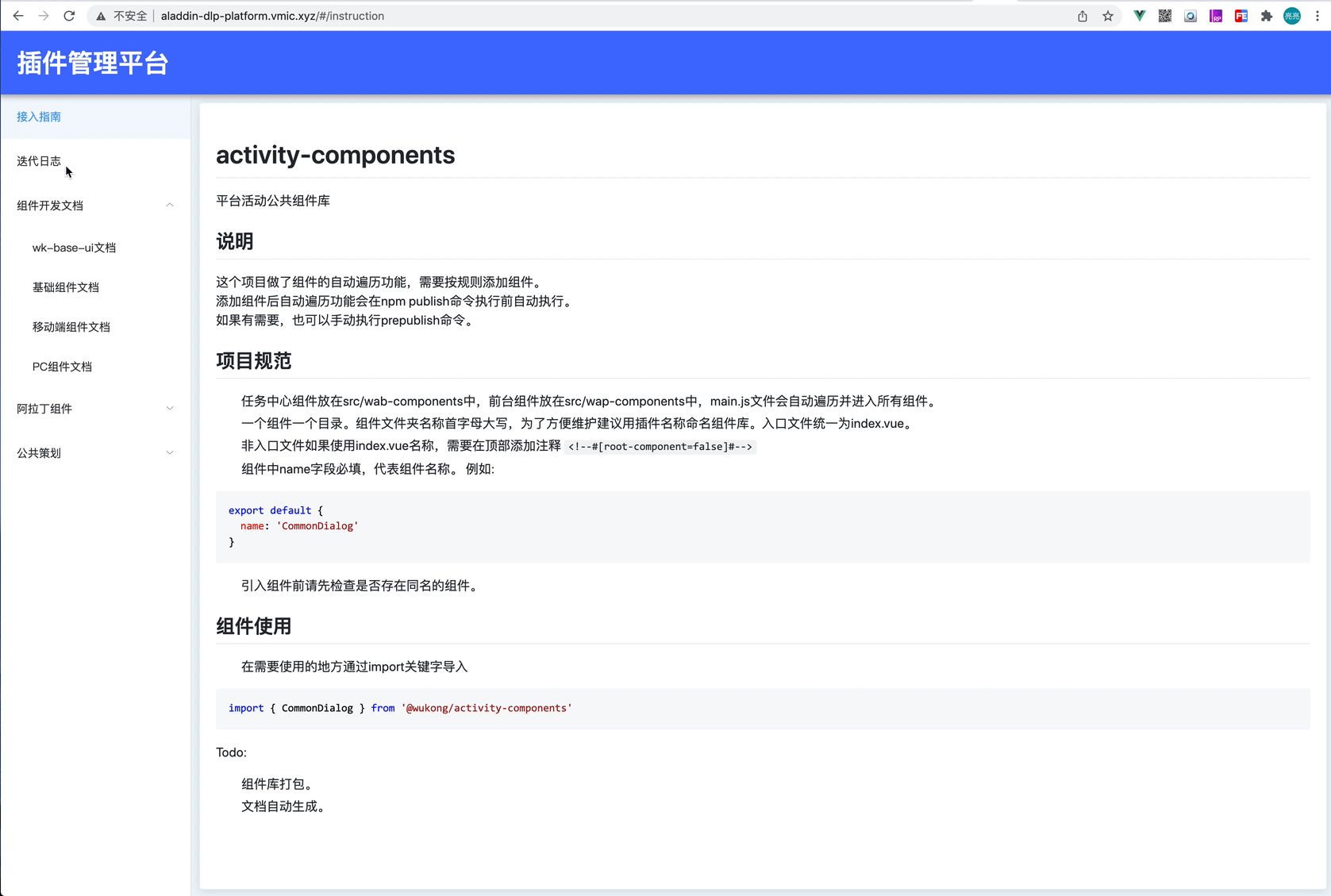1331x896 pixels.
Task: Click the share page icon
Action: (x=1083, y=16)
